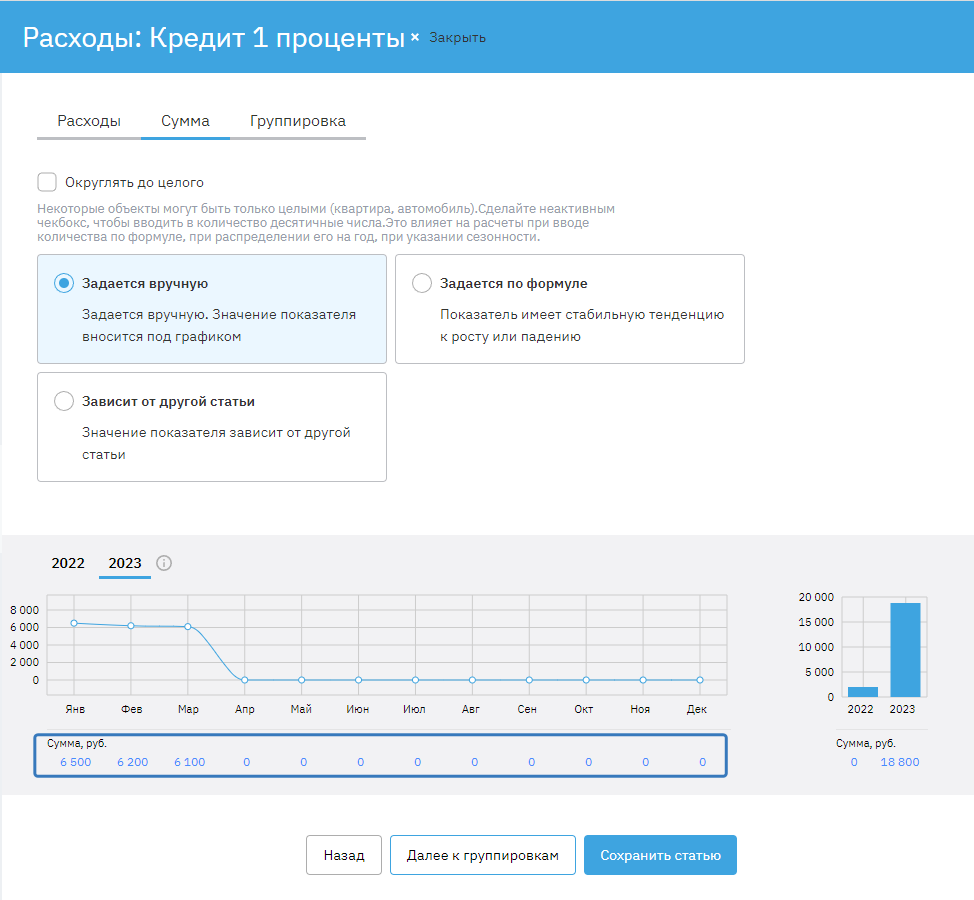Click the close X icon beside the title
The image size is (974, 900).
point(415,37)
